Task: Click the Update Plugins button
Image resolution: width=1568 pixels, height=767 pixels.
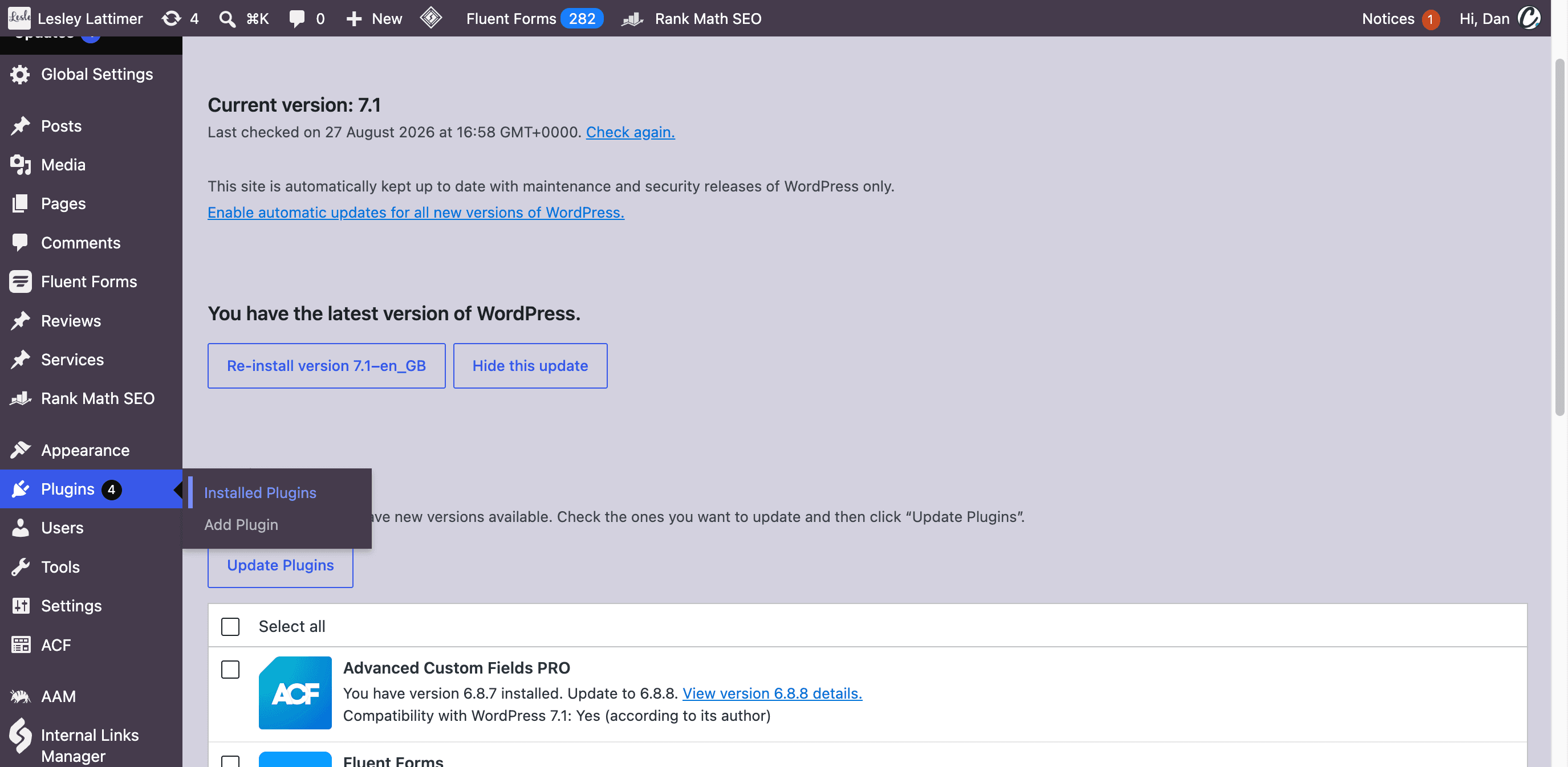Action: point(280,565)
